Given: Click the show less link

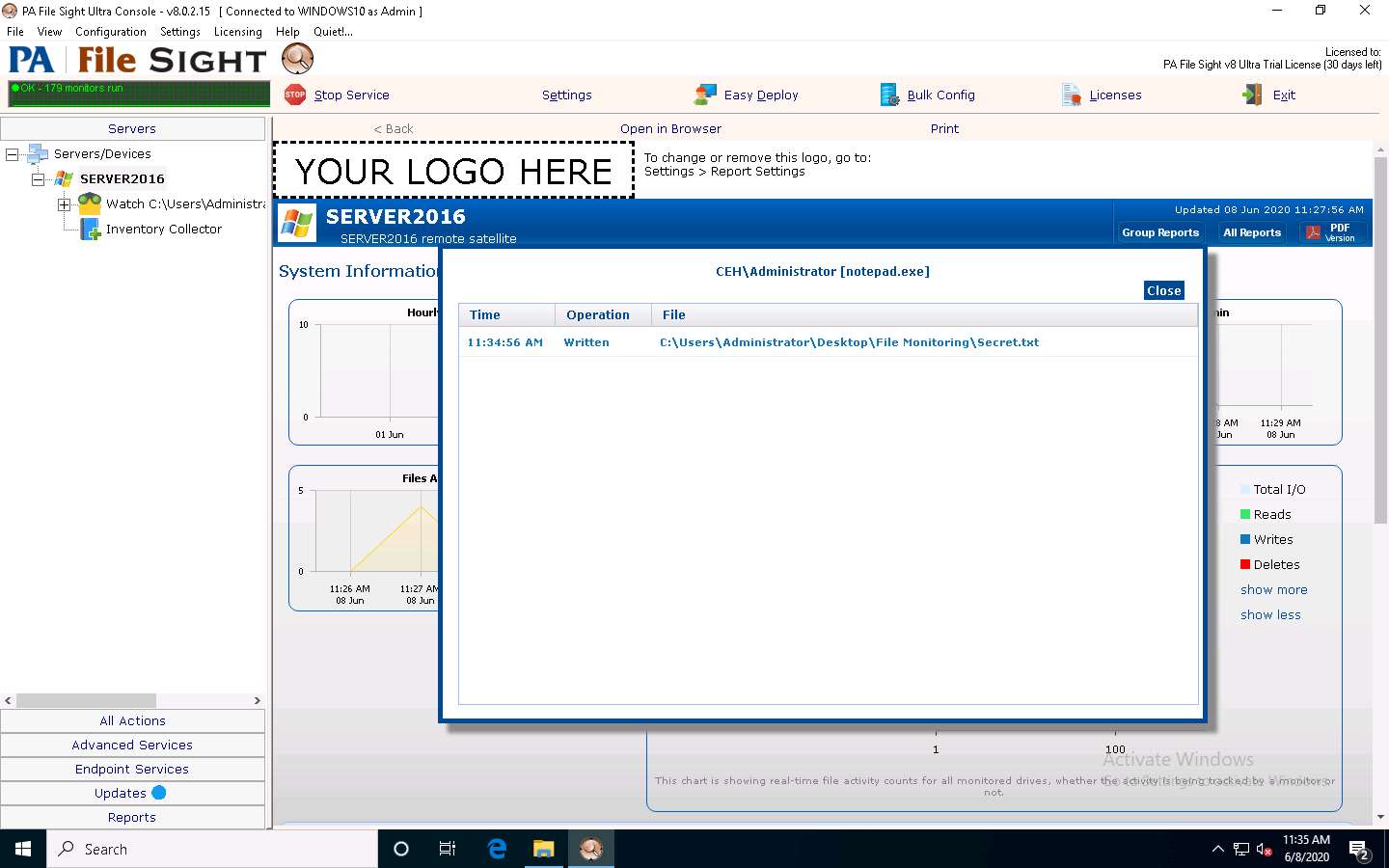Looking at the screenshot, I should [1270, 614].
